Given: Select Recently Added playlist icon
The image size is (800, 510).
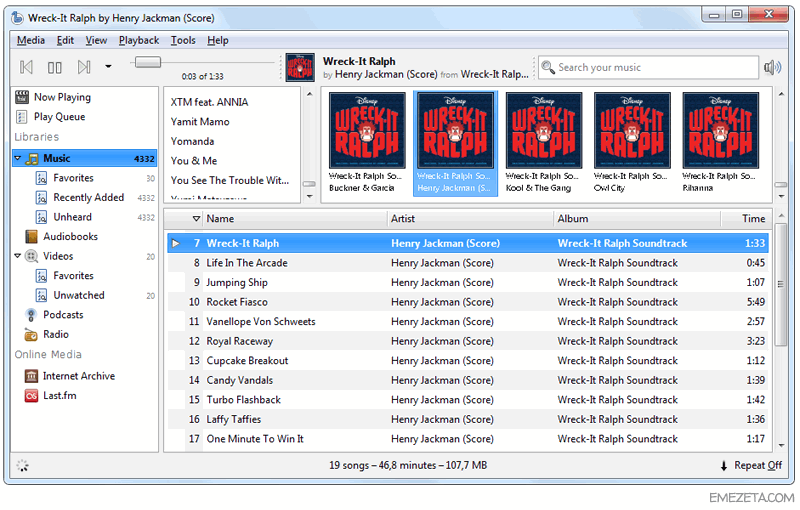Looking at the screenshot, I should pos(41,197).
